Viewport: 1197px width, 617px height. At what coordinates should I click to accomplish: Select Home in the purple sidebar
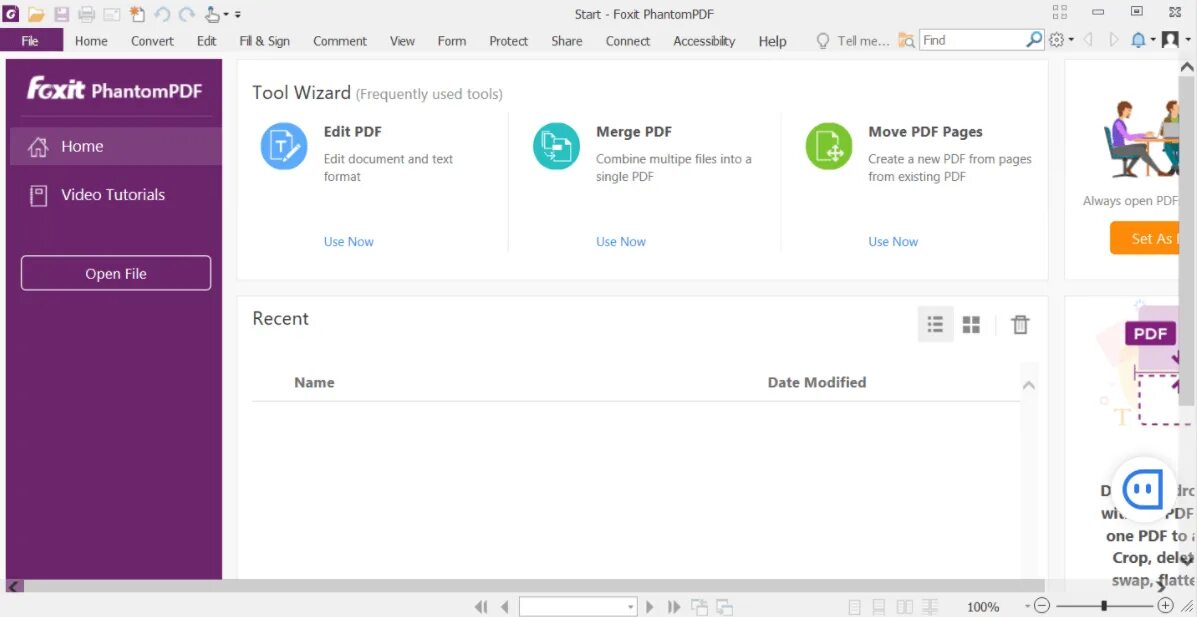(115, 146)
